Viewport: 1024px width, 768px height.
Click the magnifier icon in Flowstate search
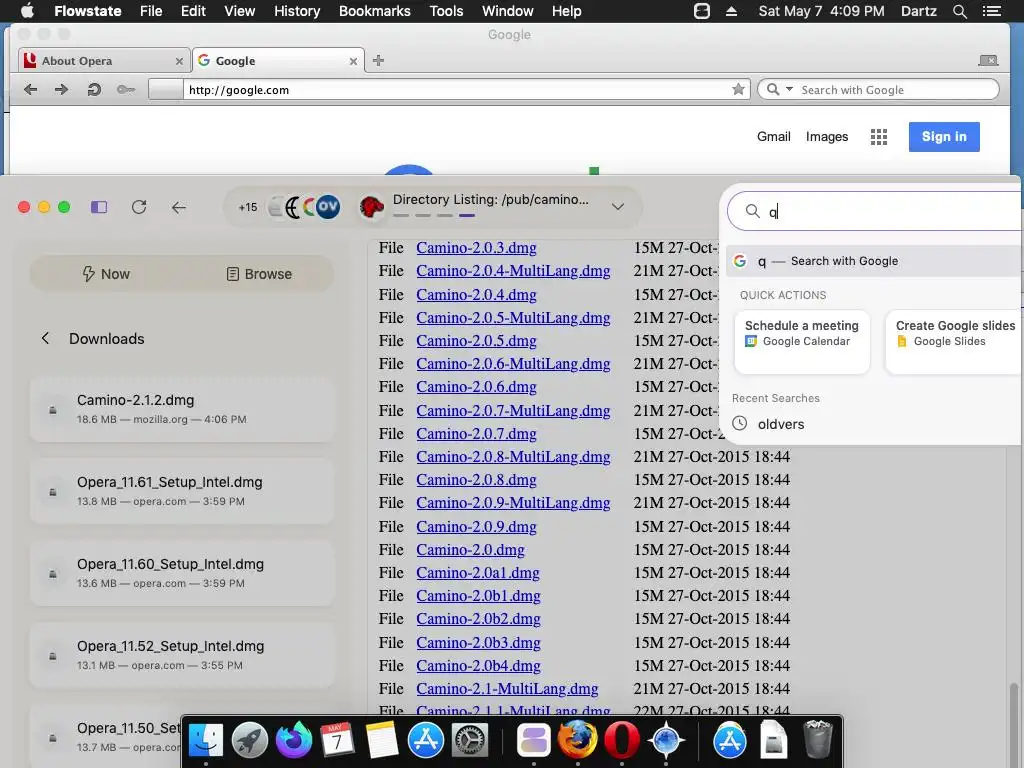(x=752, y=211)
